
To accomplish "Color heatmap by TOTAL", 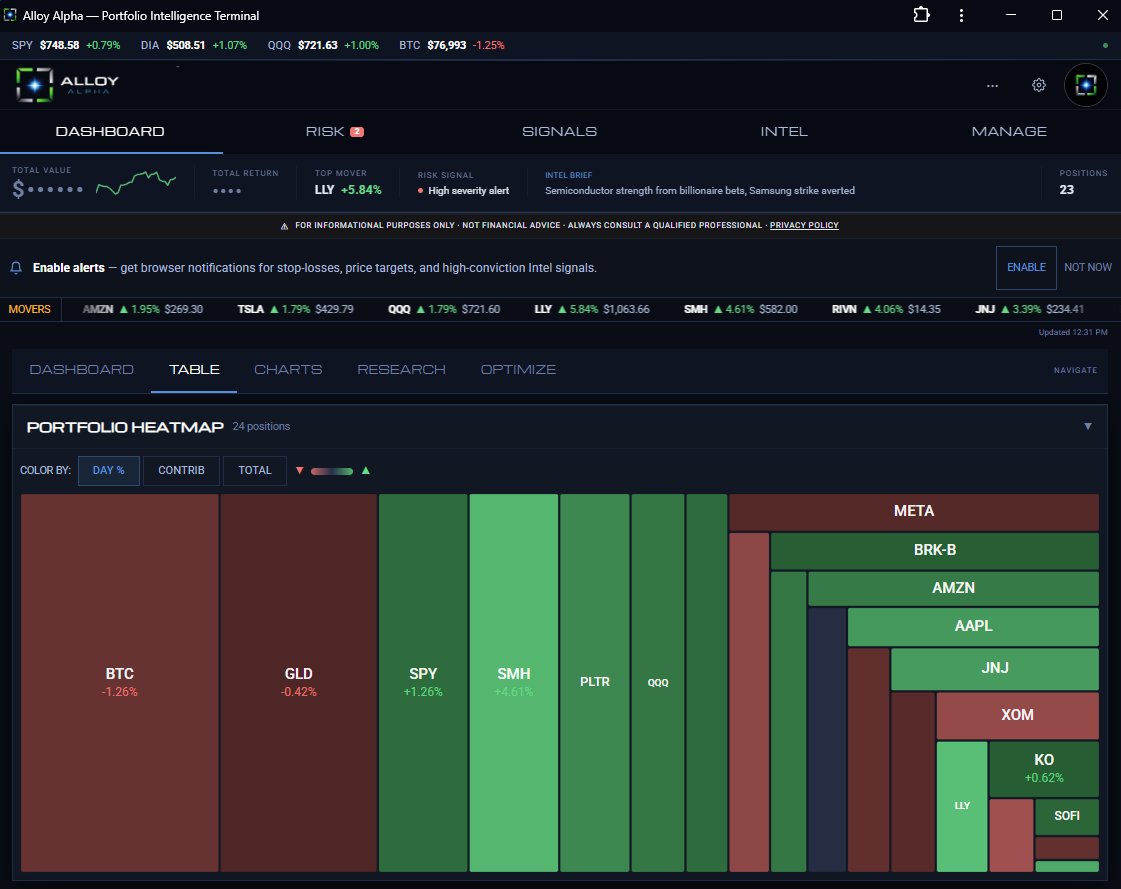I will pyautogui.click(x=255, y=471).
